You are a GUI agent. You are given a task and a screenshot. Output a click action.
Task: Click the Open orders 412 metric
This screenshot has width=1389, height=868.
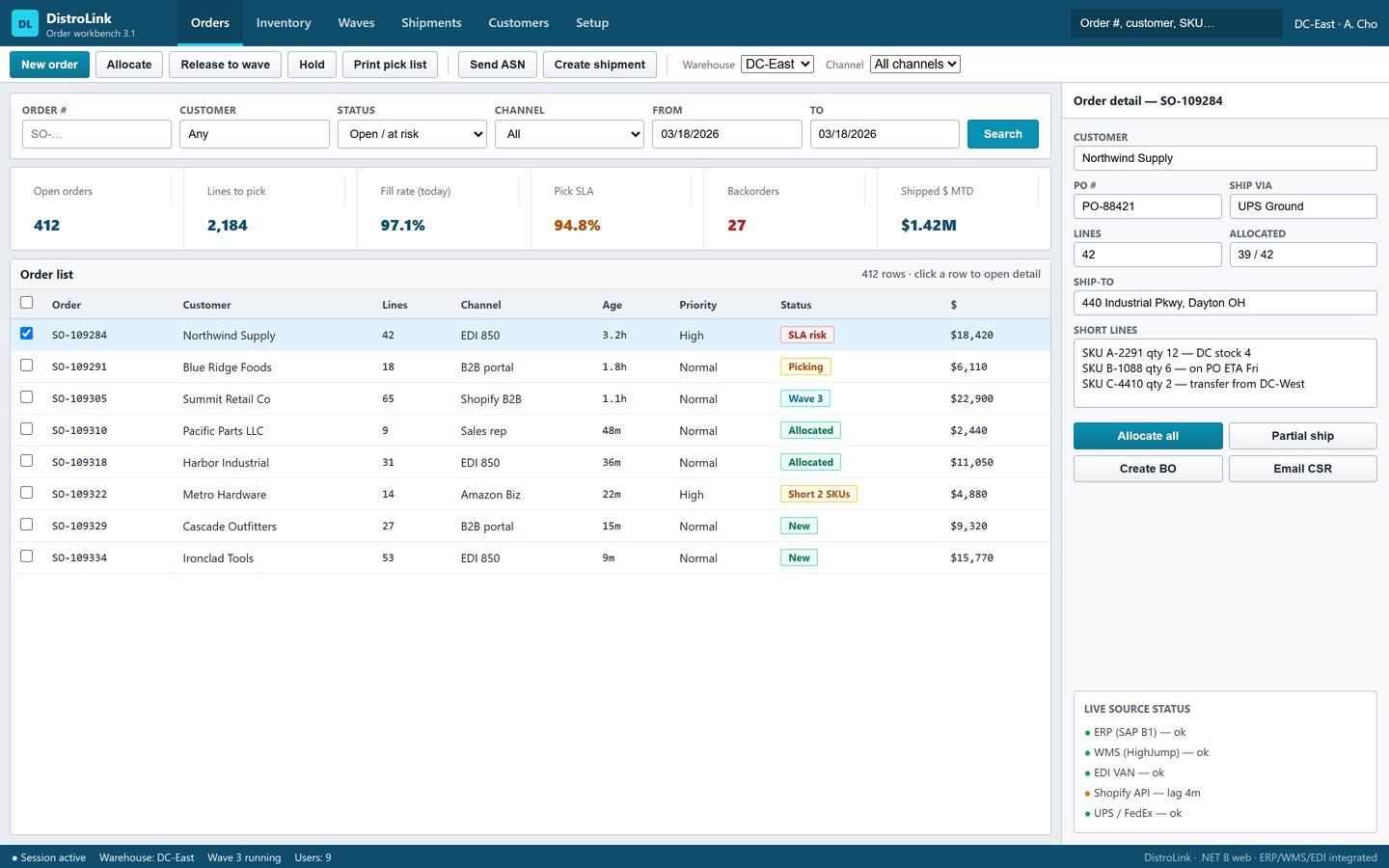pos(96,209)
